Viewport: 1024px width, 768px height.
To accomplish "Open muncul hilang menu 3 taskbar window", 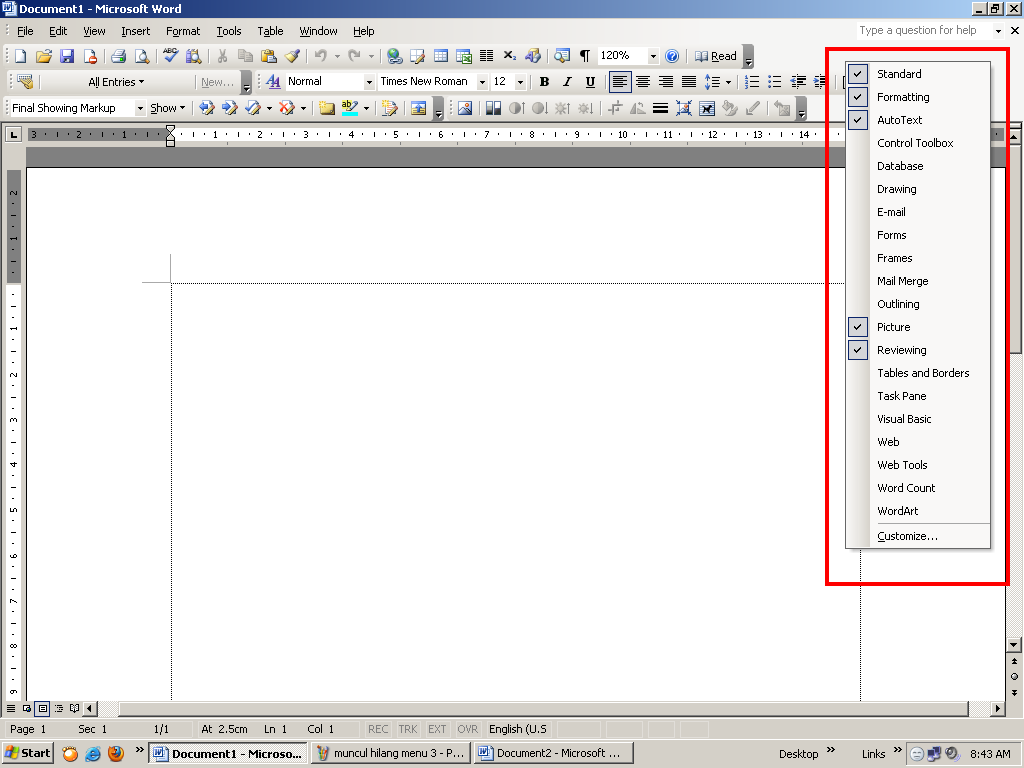I will click(391, 753).
